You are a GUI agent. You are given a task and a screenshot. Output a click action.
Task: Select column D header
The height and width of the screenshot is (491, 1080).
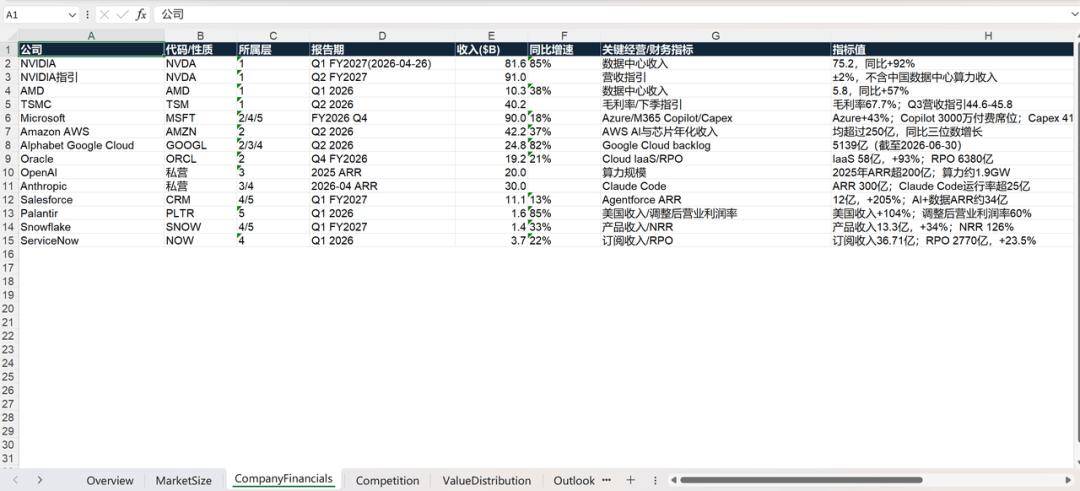point(382,36)
